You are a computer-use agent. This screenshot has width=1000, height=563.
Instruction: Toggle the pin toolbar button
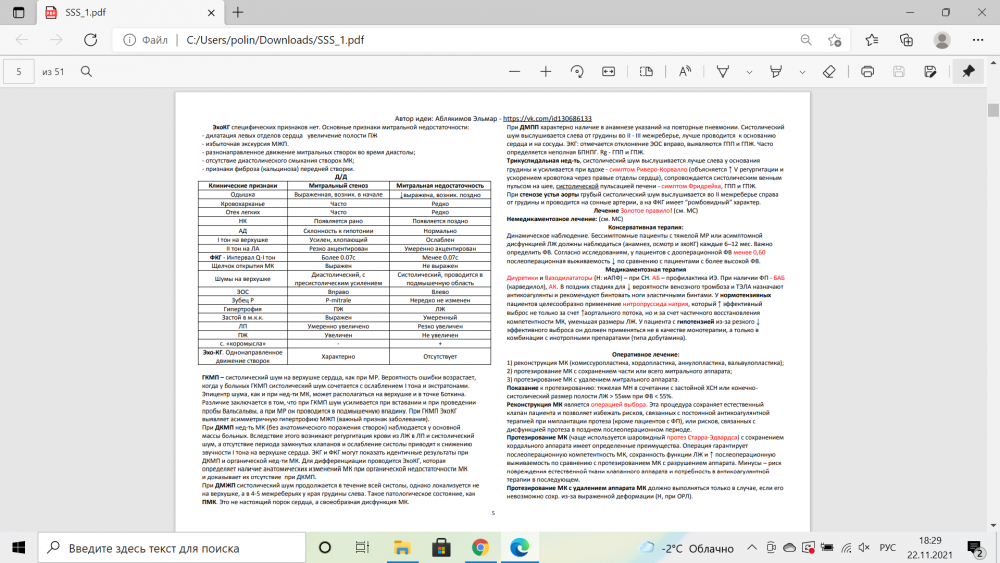tap(967, 72)
